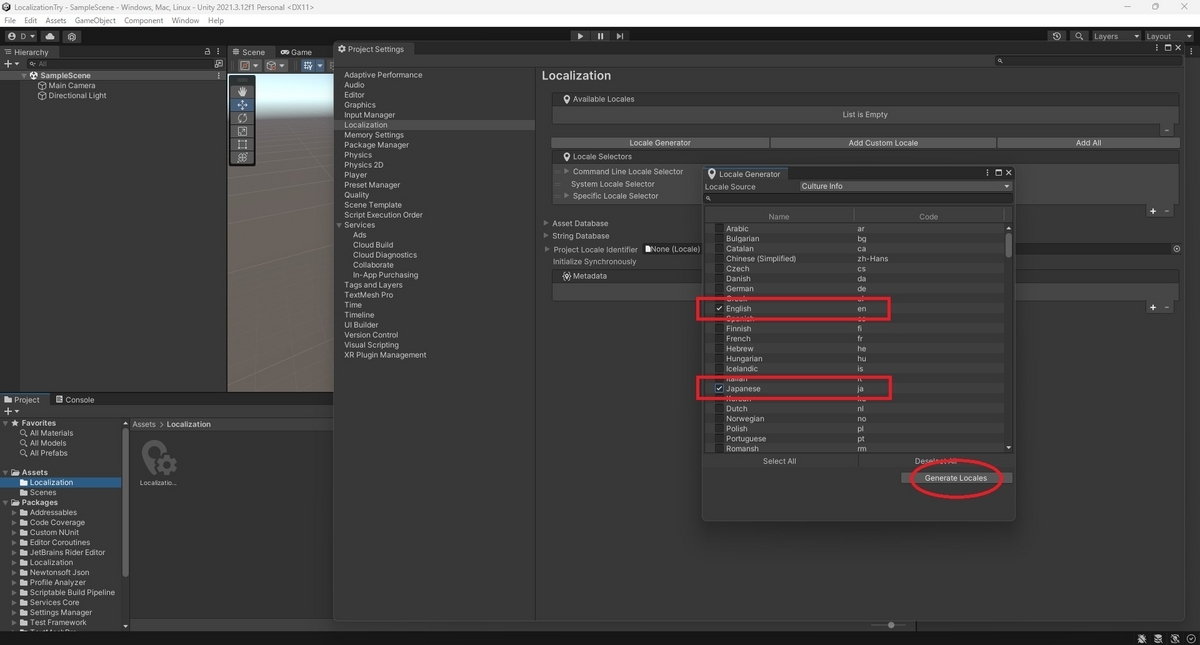Click the Localization settings asset thumbnail
Viewport: 1200px width, 645px height.
click(158, 458)
